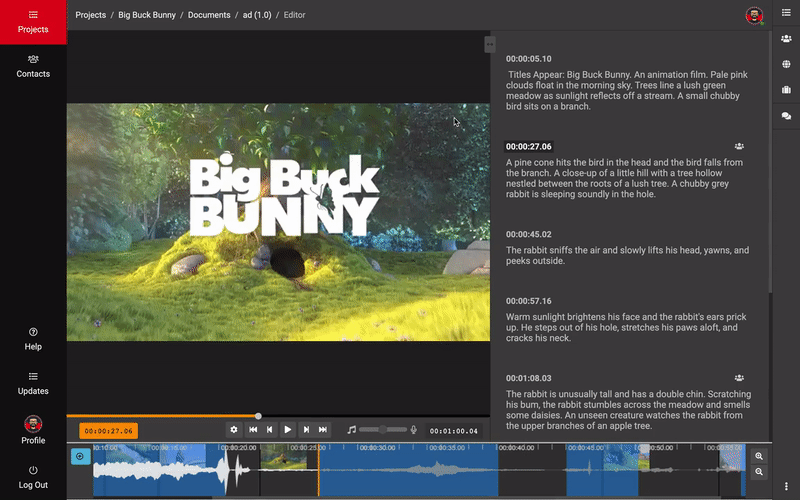The width and height of the screenshot is (800, 500).
Task: Open the globe panel in right sidebar
Action: (786, 65)
